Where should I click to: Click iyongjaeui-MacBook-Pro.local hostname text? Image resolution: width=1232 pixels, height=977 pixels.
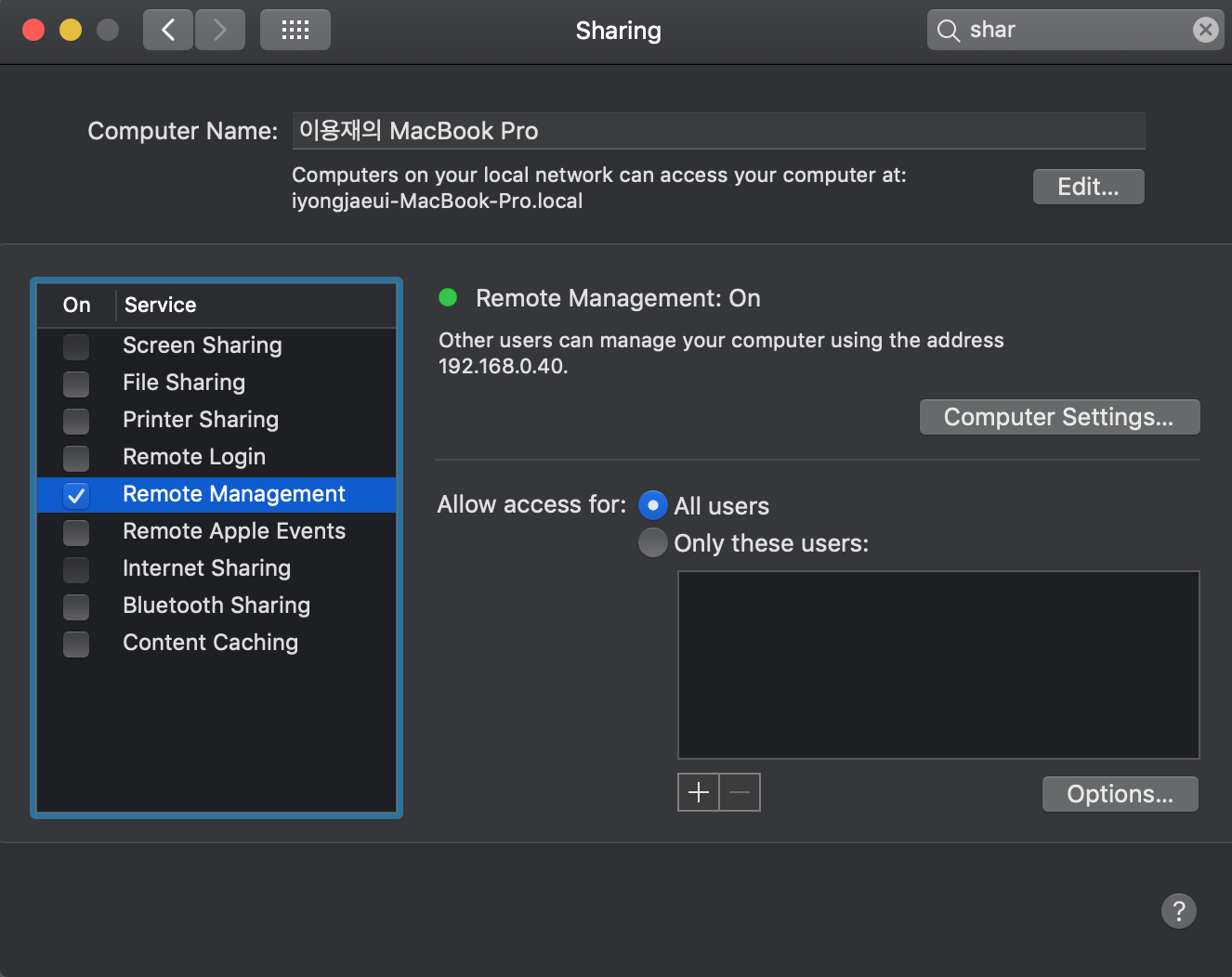[x=437, y=201]
